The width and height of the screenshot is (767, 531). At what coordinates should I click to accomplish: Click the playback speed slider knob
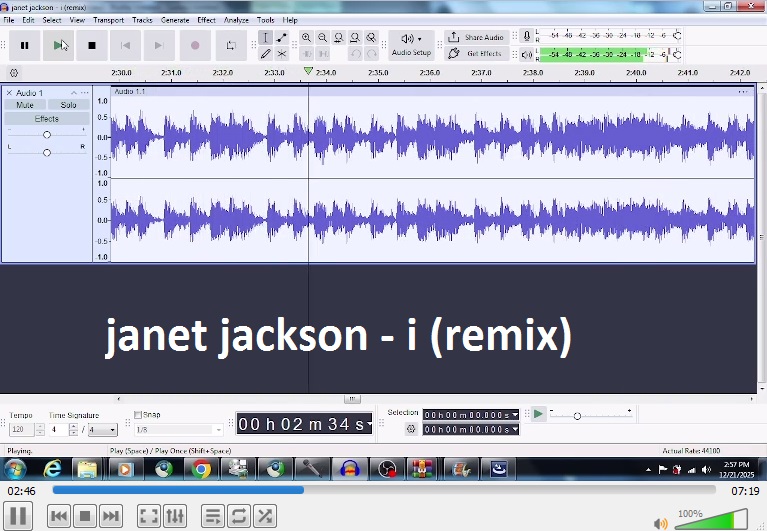click(x=577, y=416)
